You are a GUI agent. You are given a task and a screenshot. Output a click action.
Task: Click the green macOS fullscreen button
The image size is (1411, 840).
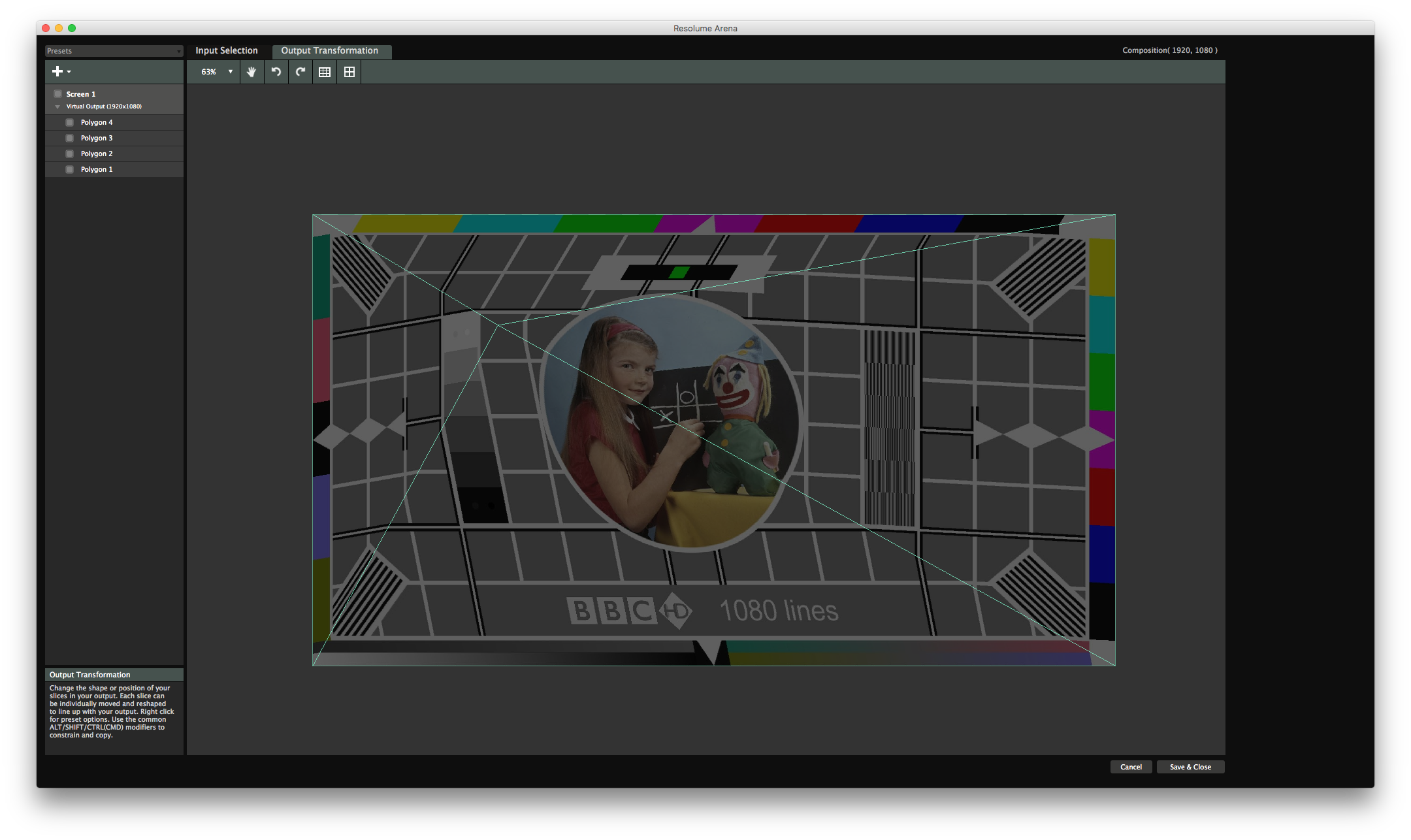coord(72,28)
